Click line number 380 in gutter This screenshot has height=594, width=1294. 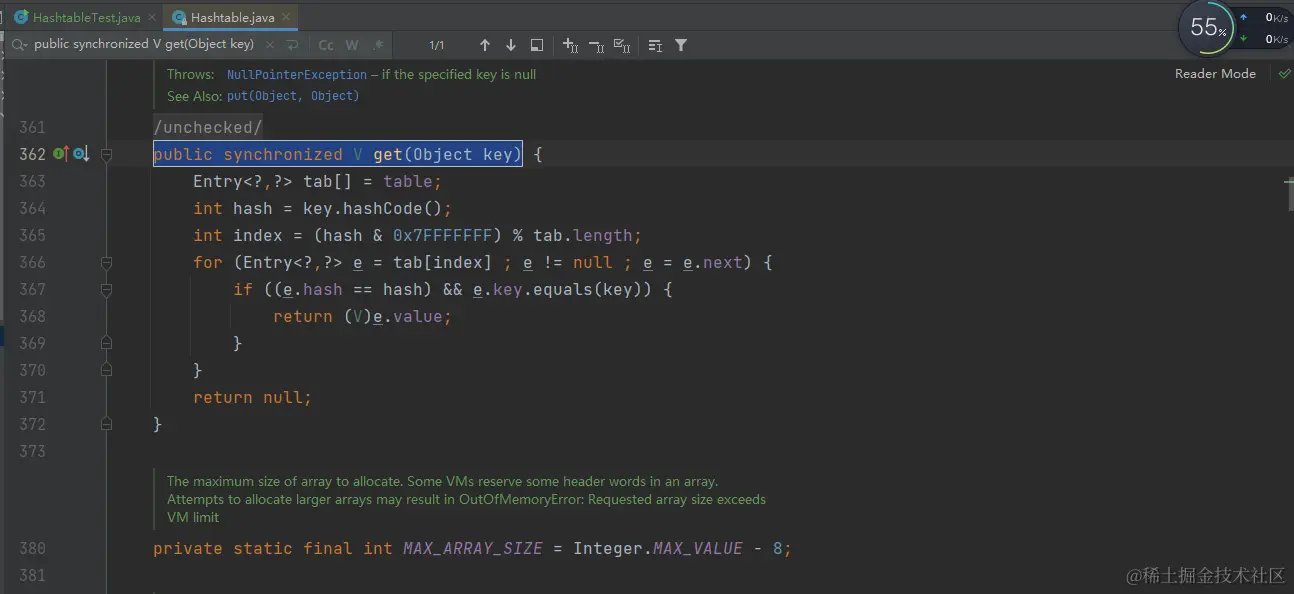click(32, 548)
